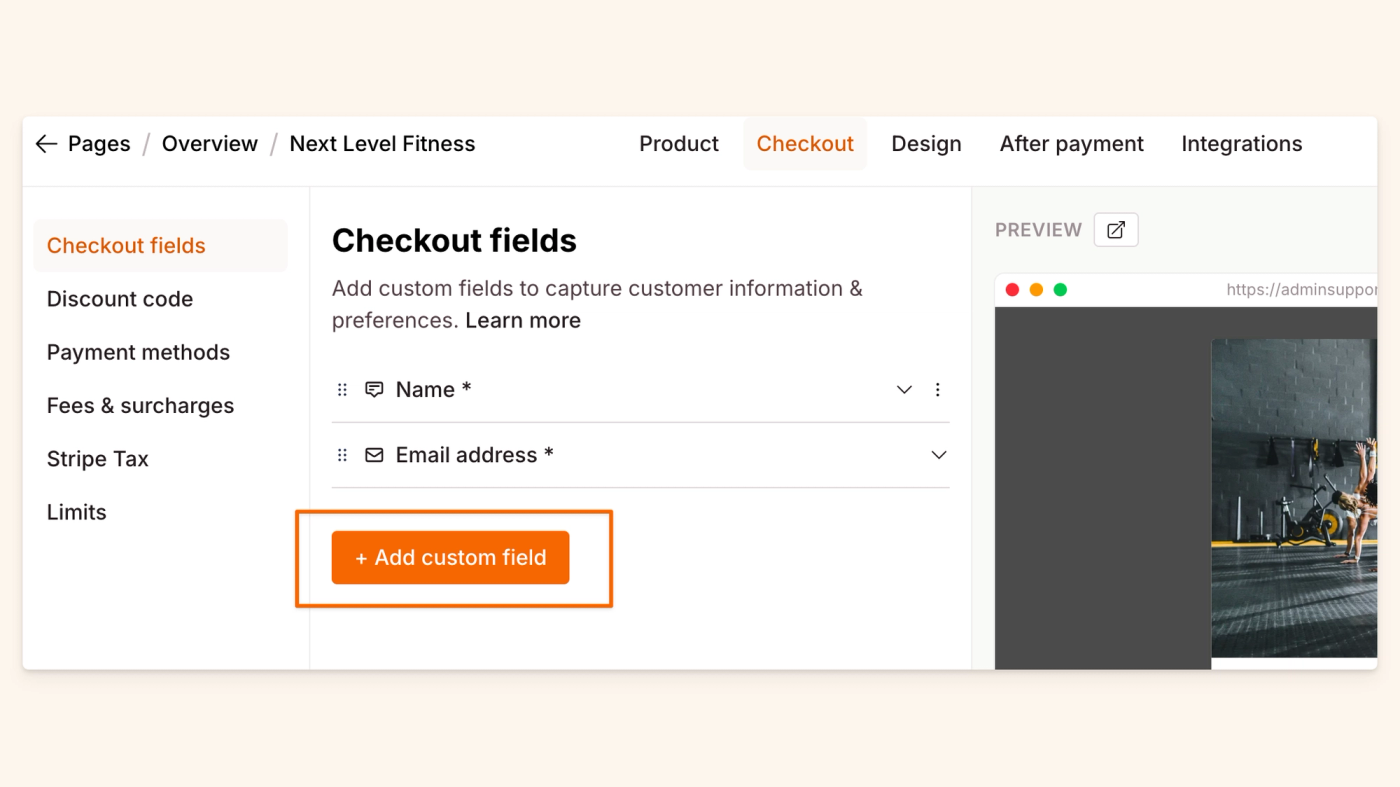Click Add custom field button

[x=450, y=558]
